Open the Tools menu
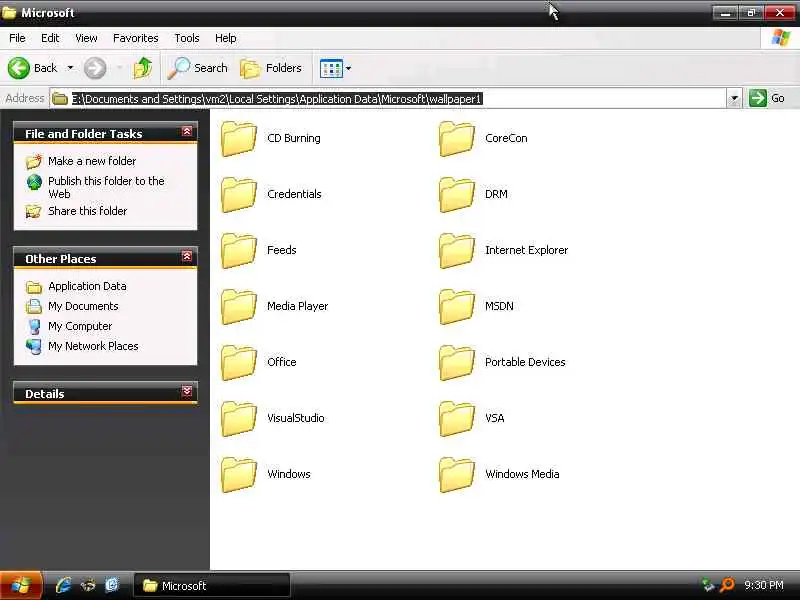800x600 pixels. tap(187, 38)
